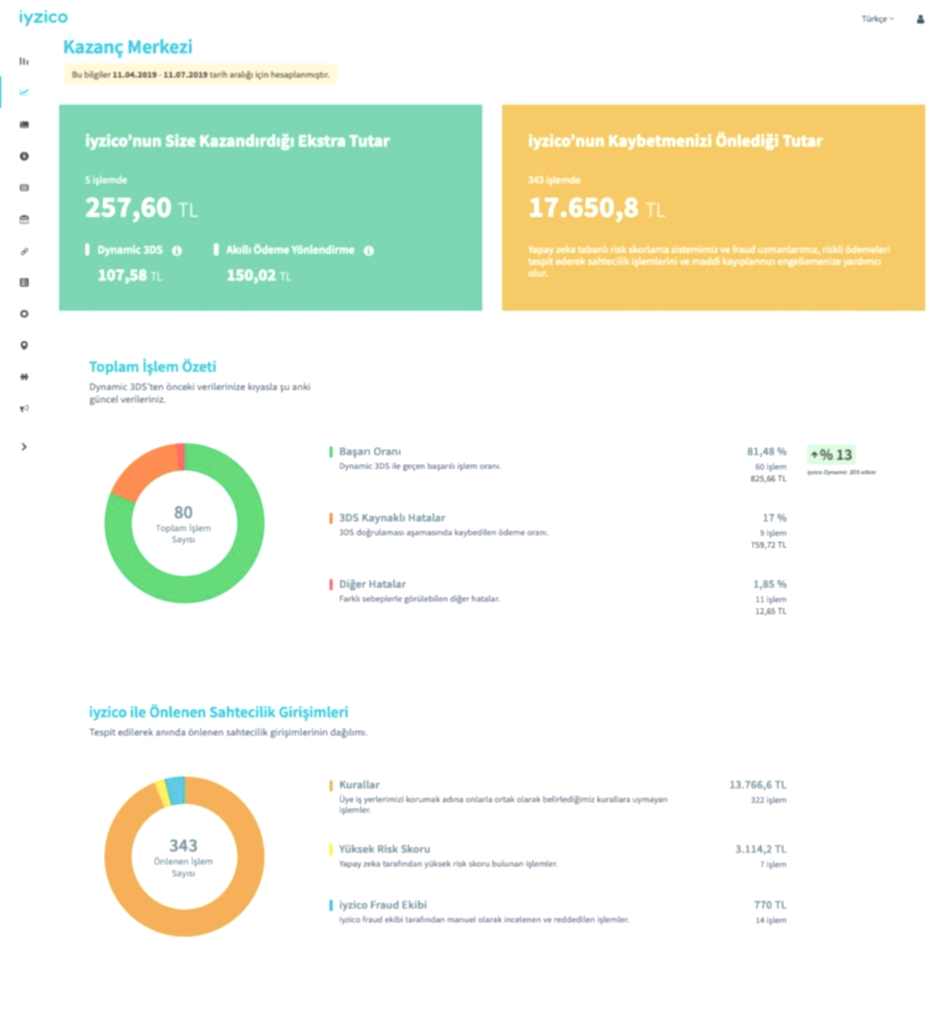945x1024 pixels.
Task: Click the 107,58 TL Dynamic 3DS value
Action: click(x=129, y=276)
